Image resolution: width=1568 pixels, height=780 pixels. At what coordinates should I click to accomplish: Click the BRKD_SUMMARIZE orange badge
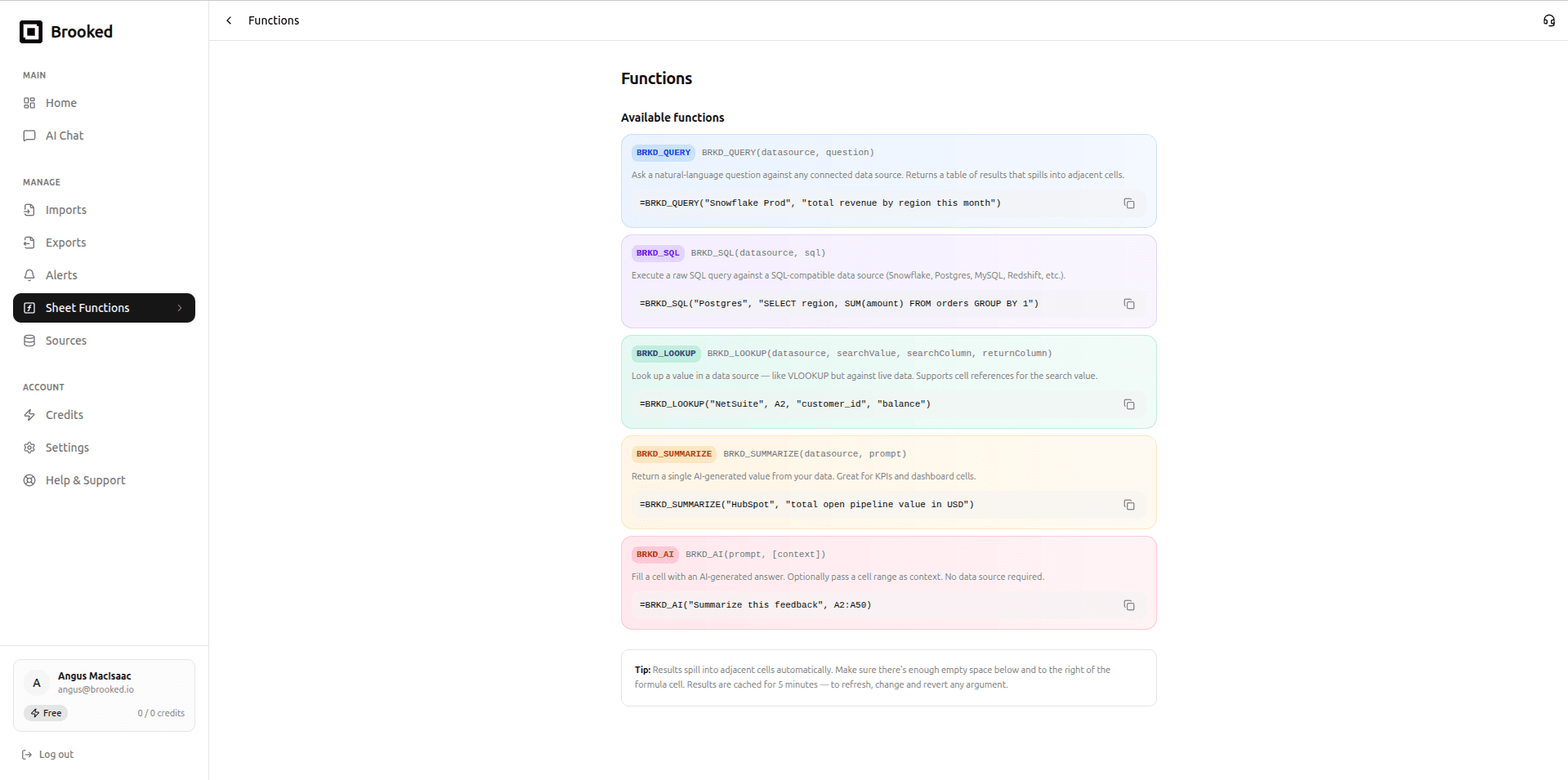674,454
